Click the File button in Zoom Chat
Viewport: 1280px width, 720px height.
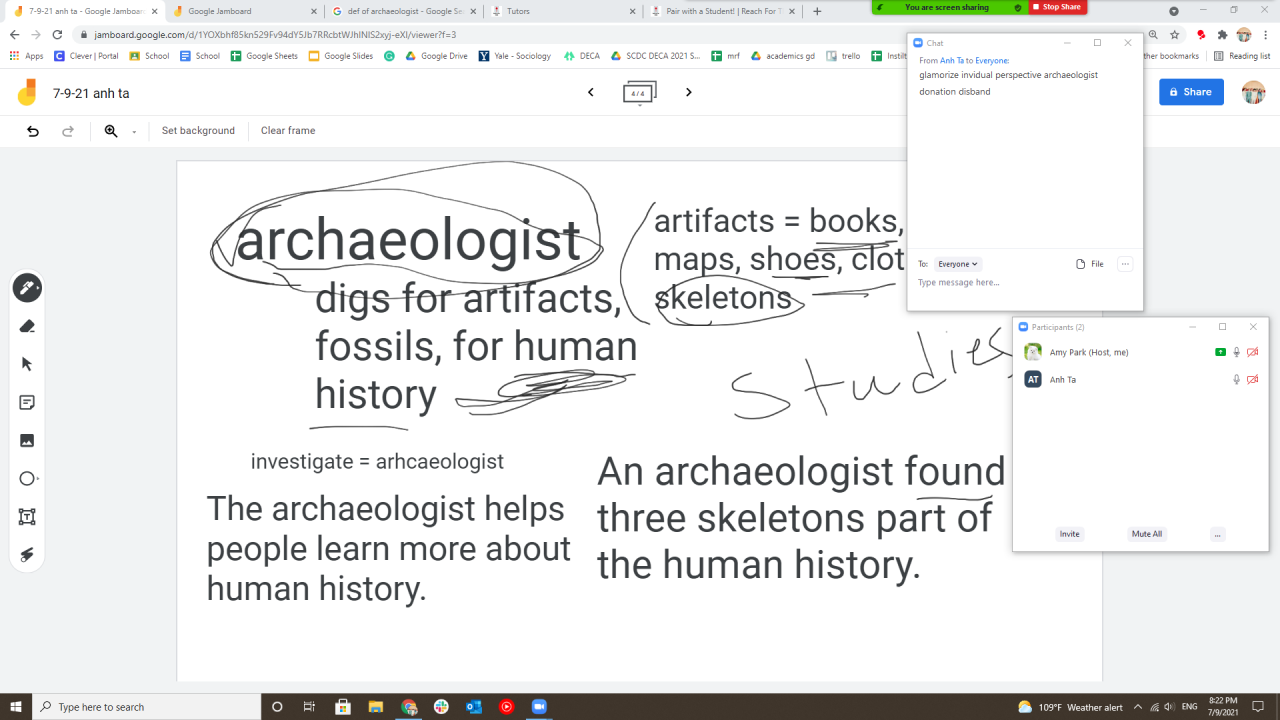click(x=1090, y=264)
